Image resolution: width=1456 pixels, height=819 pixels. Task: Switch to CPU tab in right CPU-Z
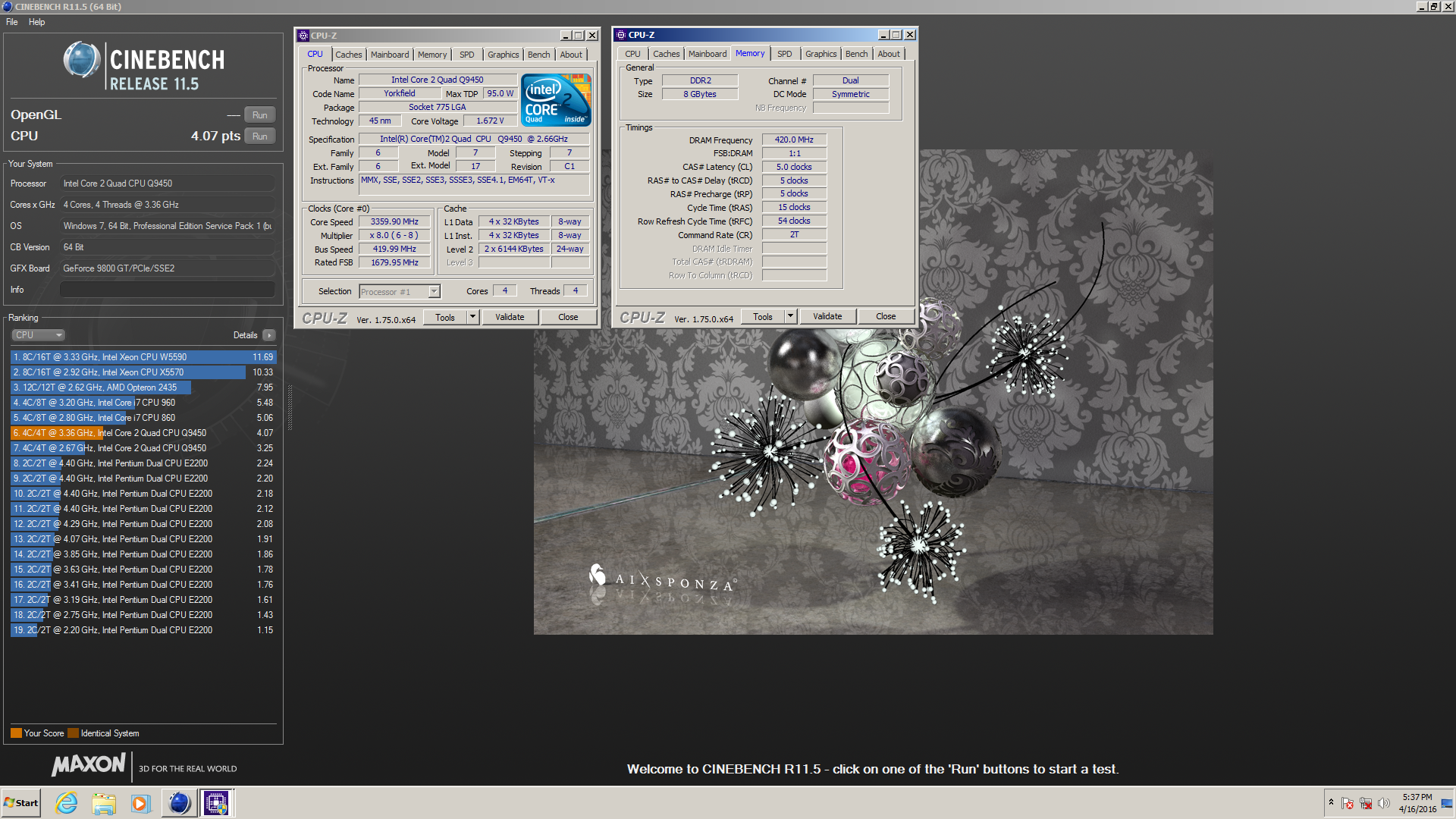tap(632, 54)
